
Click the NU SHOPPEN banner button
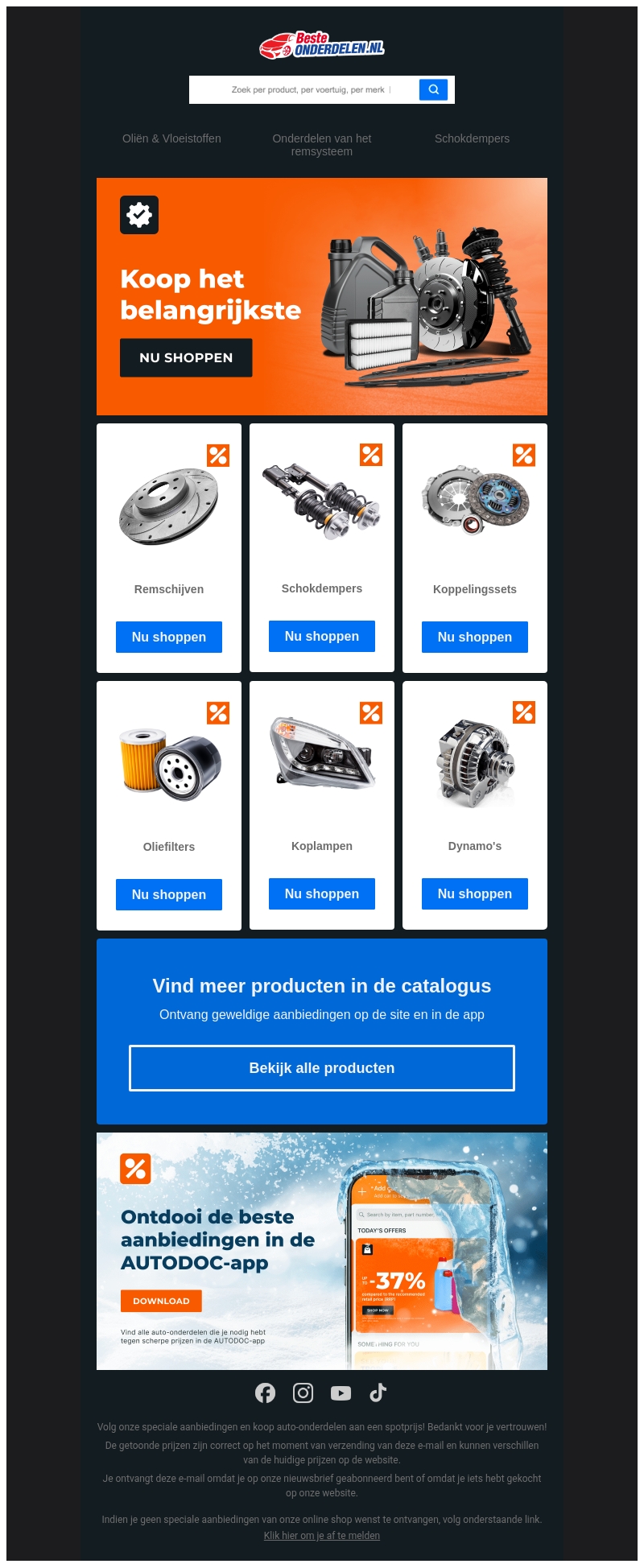tap(186, 357)
